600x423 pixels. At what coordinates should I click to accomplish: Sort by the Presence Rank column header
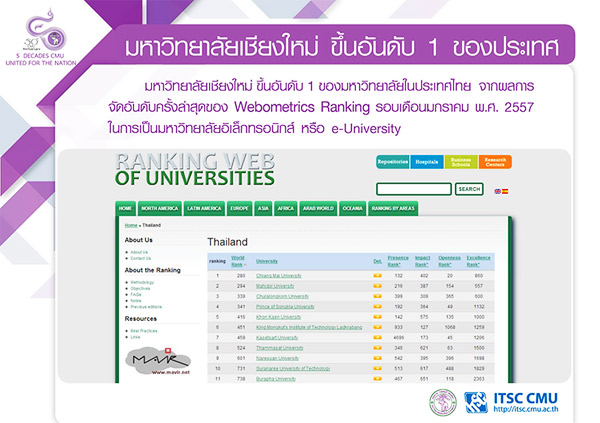[x=398, y=261]
